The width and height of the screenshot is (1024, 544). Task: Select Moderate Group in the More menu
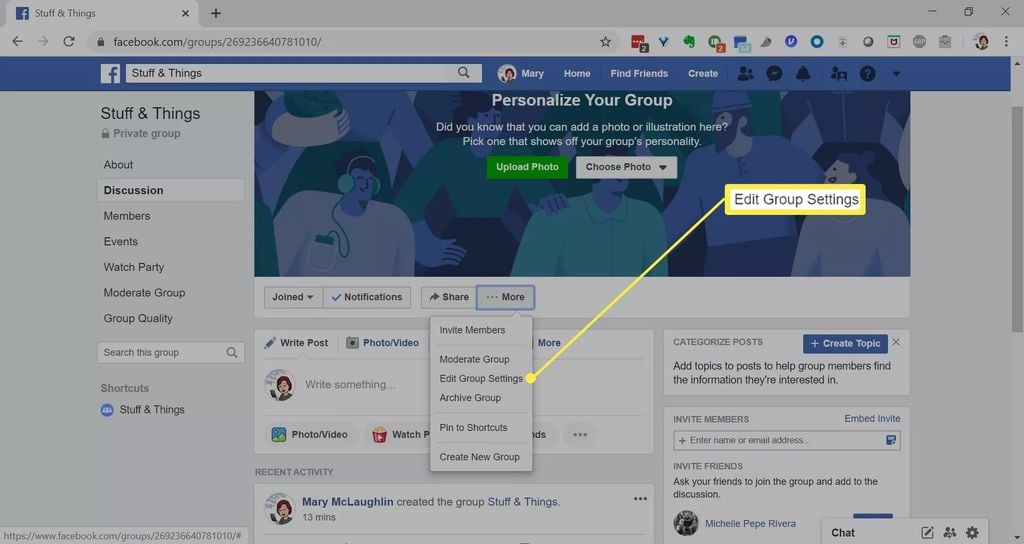474,359
